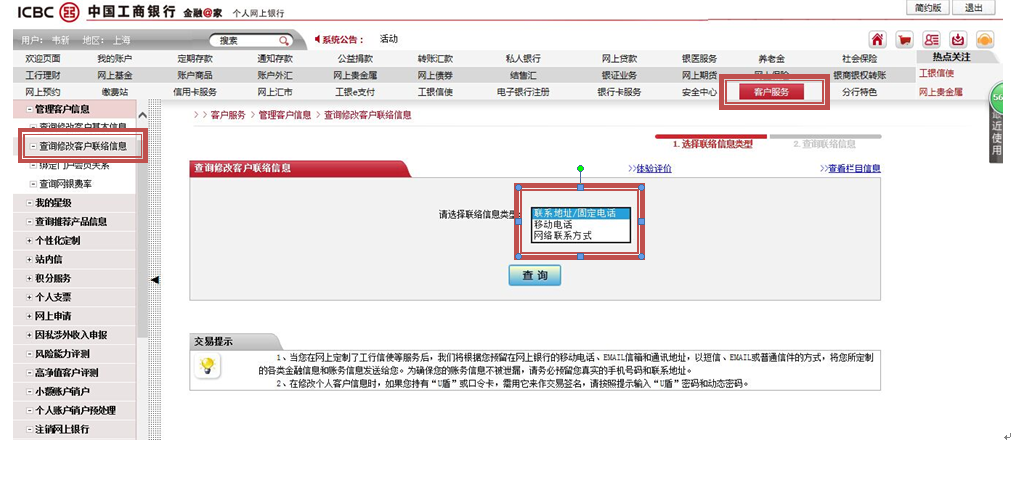Open the 转账汇款 menu item
The image size is (1014, 477).
[x=435, y=59]
